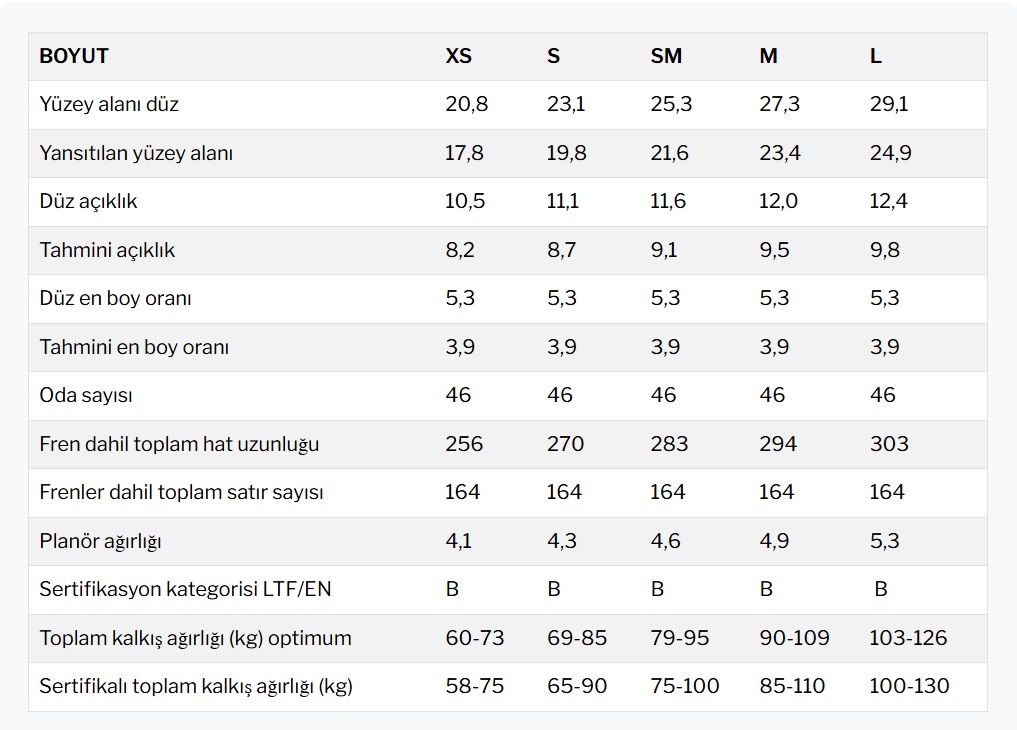Click the 303 line length value

[x=889, y=444]
